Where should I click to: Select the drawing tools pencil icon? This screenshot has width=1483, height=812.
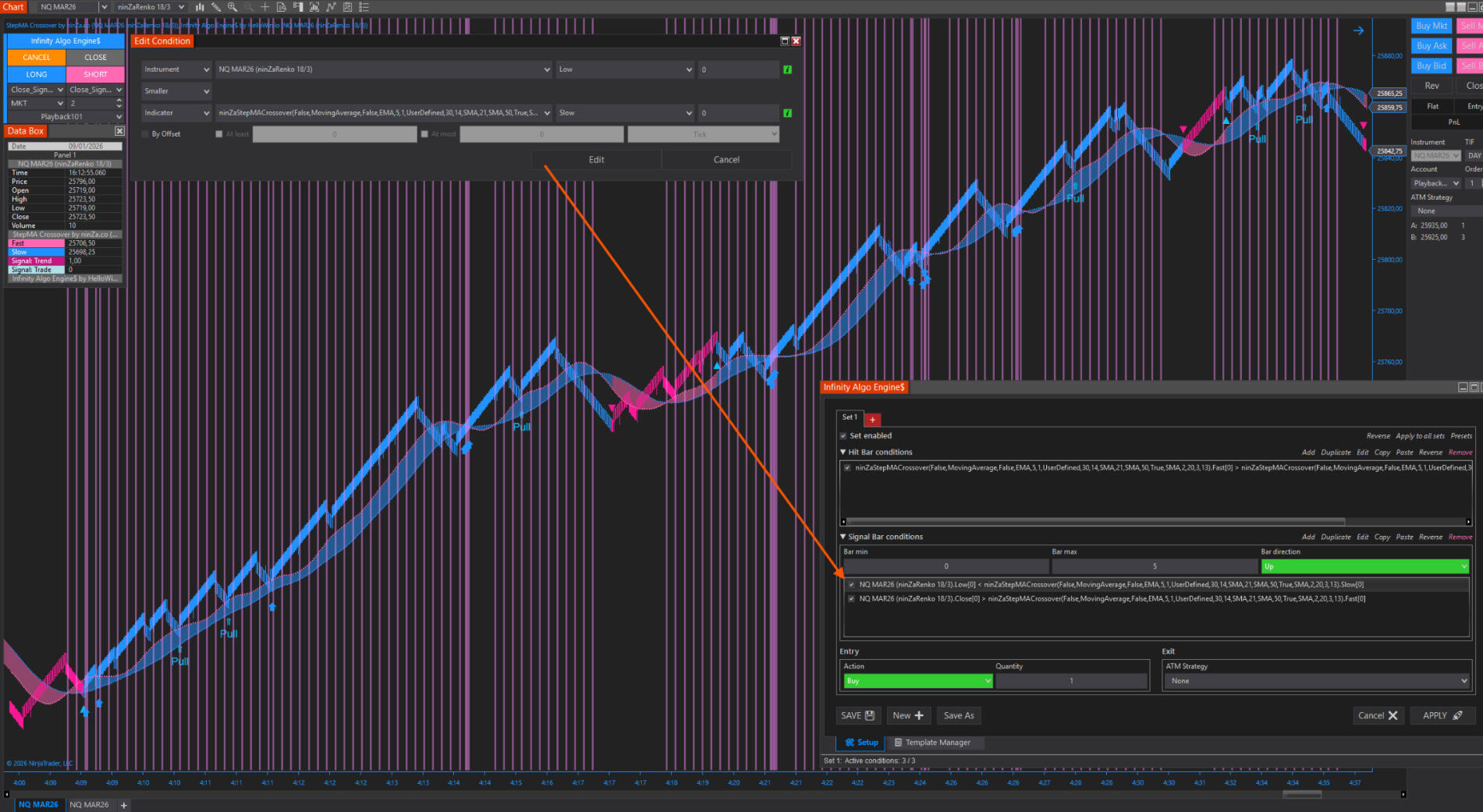[x=216, y=7]
